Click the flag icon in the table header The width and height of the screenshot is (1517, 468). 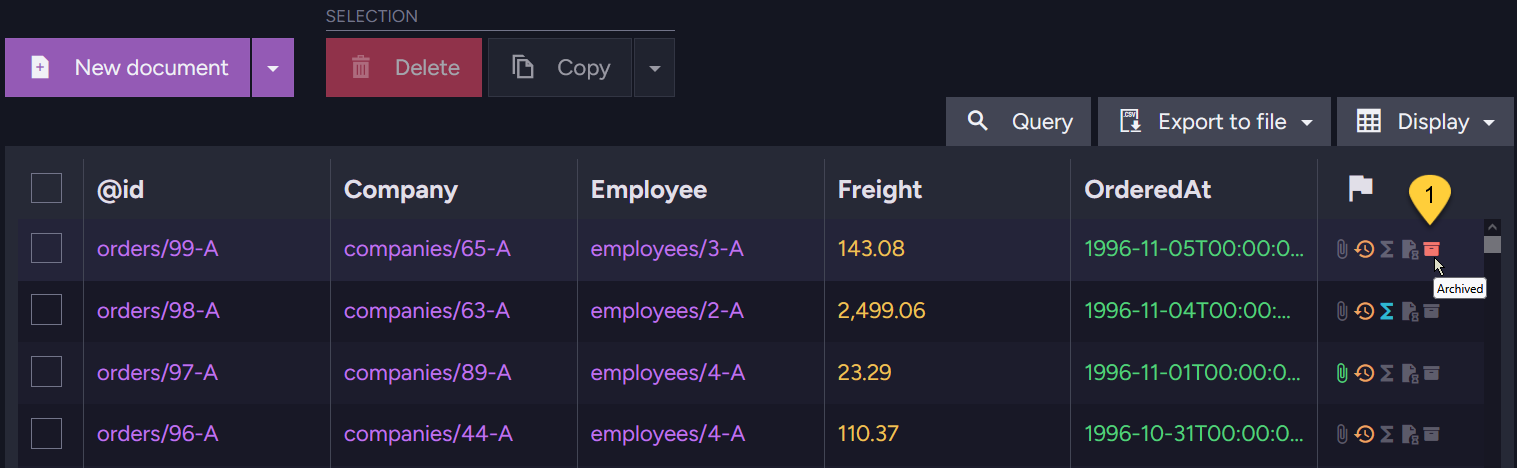1361,188
